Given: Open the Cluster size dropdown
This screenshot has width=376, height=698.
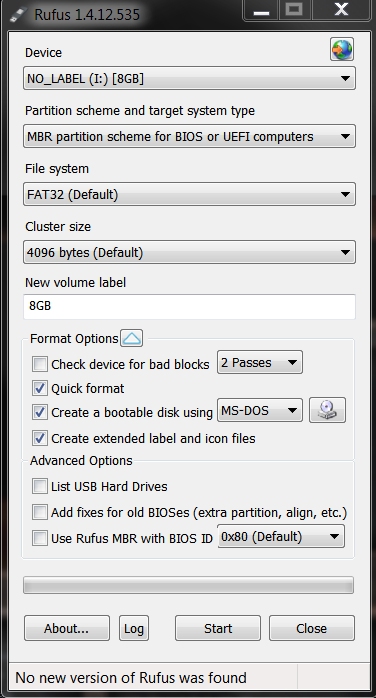Looking at the screenshot, I should tap(189, 252).
